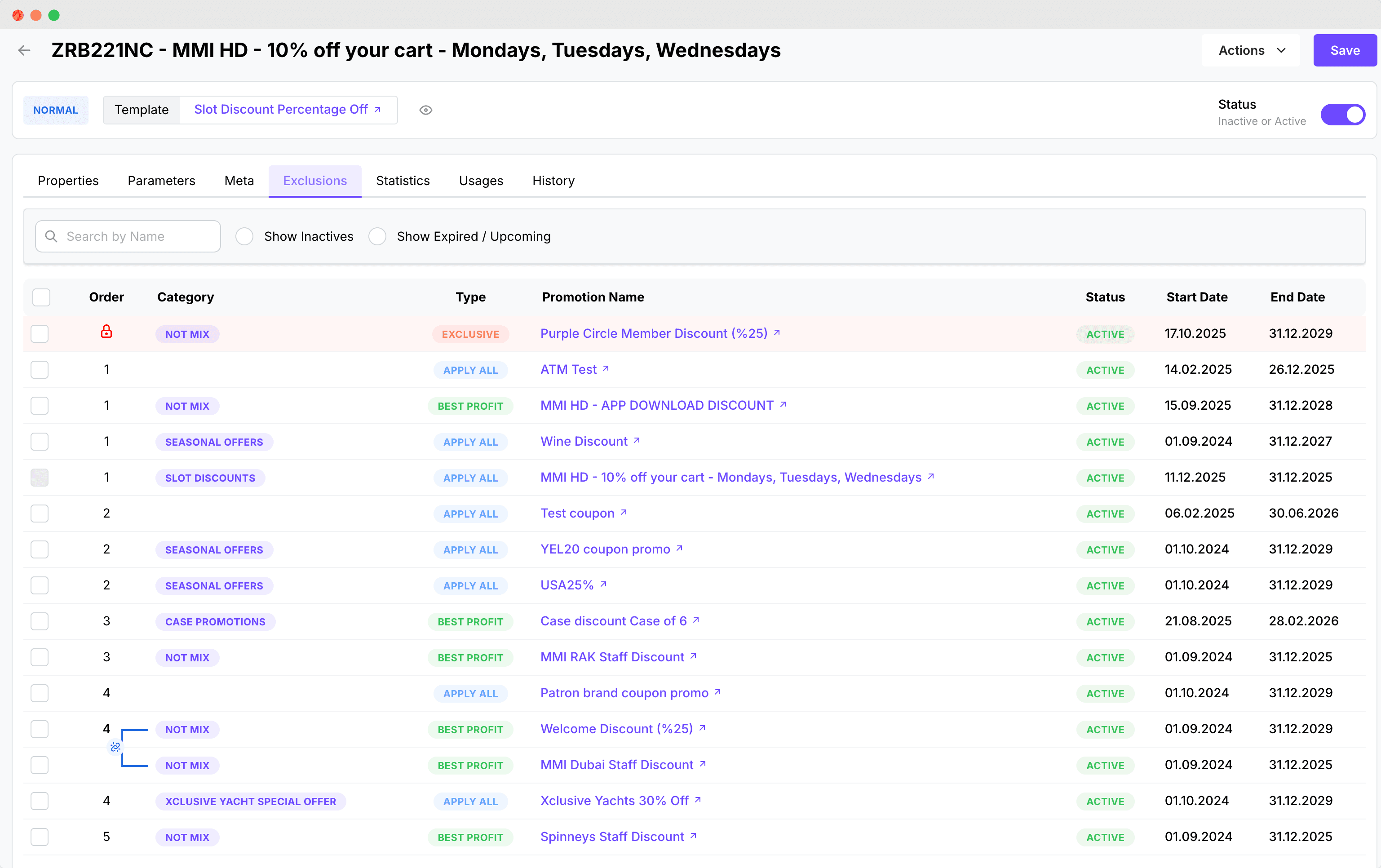Enable Show Expired / Upcoming option
Image resolution: width=1381 pixels, height=868 pixels.
pyautogui.click(x=377, y=236)
